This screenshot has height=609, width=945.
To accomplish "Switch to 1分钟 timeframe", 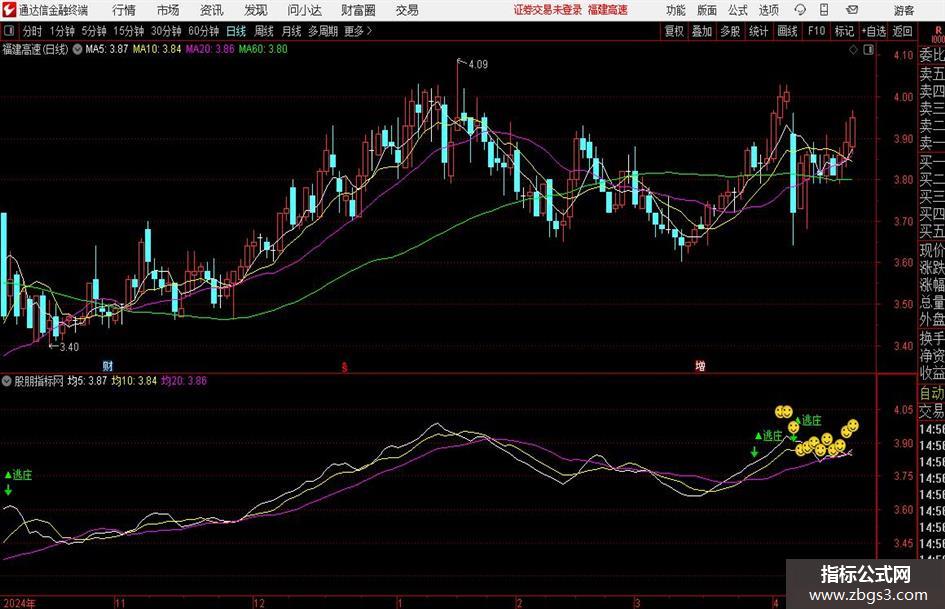I will point(61,31).
